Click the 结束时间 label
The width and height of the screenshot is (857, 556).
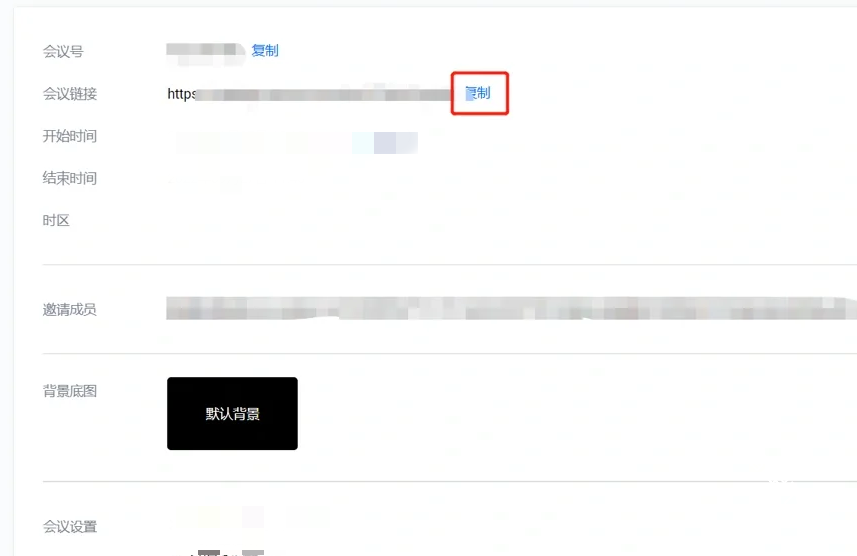point(69,178)
